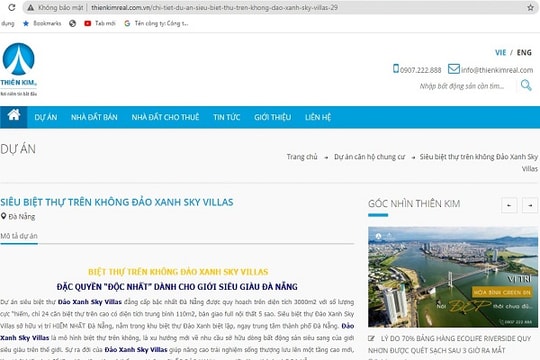Screen dimensions: 540x360
Task: Open the globe bookmark icon
Action: [72, 23]
